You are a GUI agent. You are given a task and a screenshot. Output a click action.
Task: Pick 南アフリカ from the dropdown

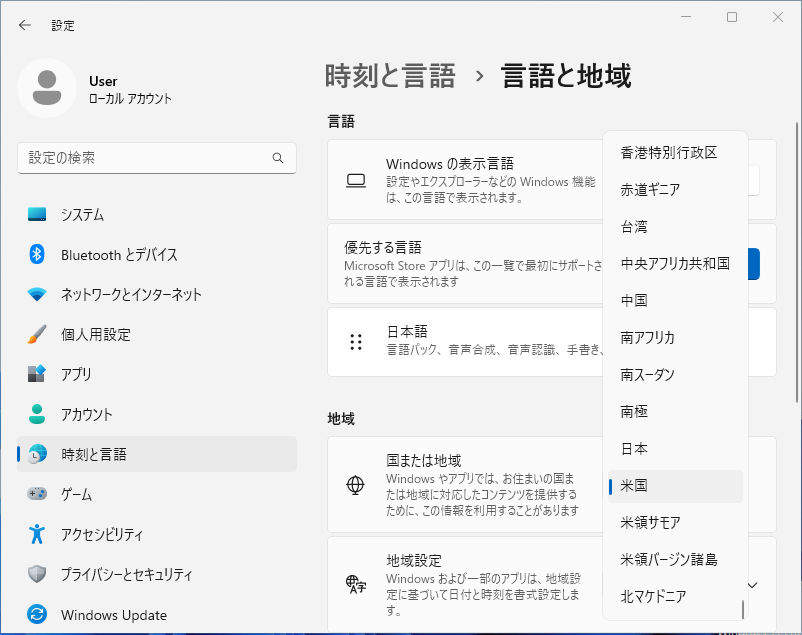click(x=675, y=337)
